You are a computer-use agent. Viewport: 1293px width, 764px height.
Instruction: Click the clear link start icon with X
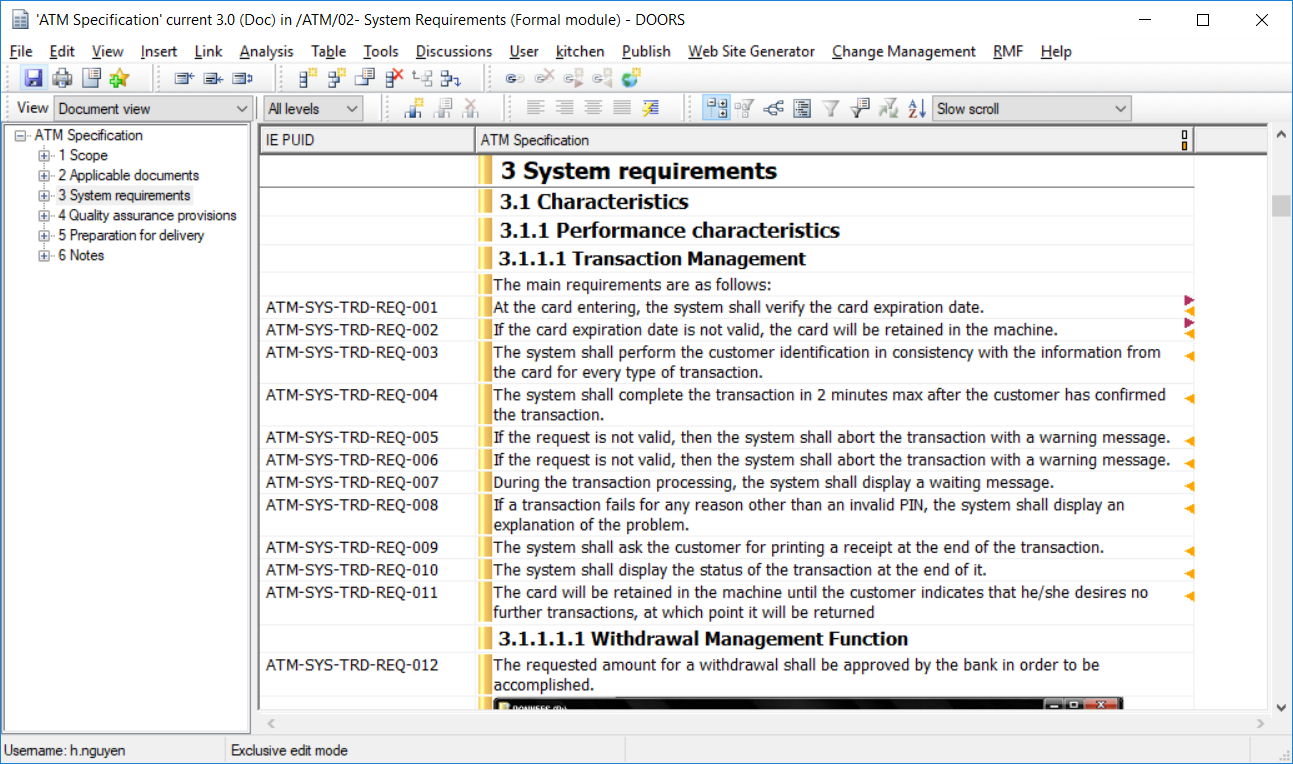click(544, 77)
